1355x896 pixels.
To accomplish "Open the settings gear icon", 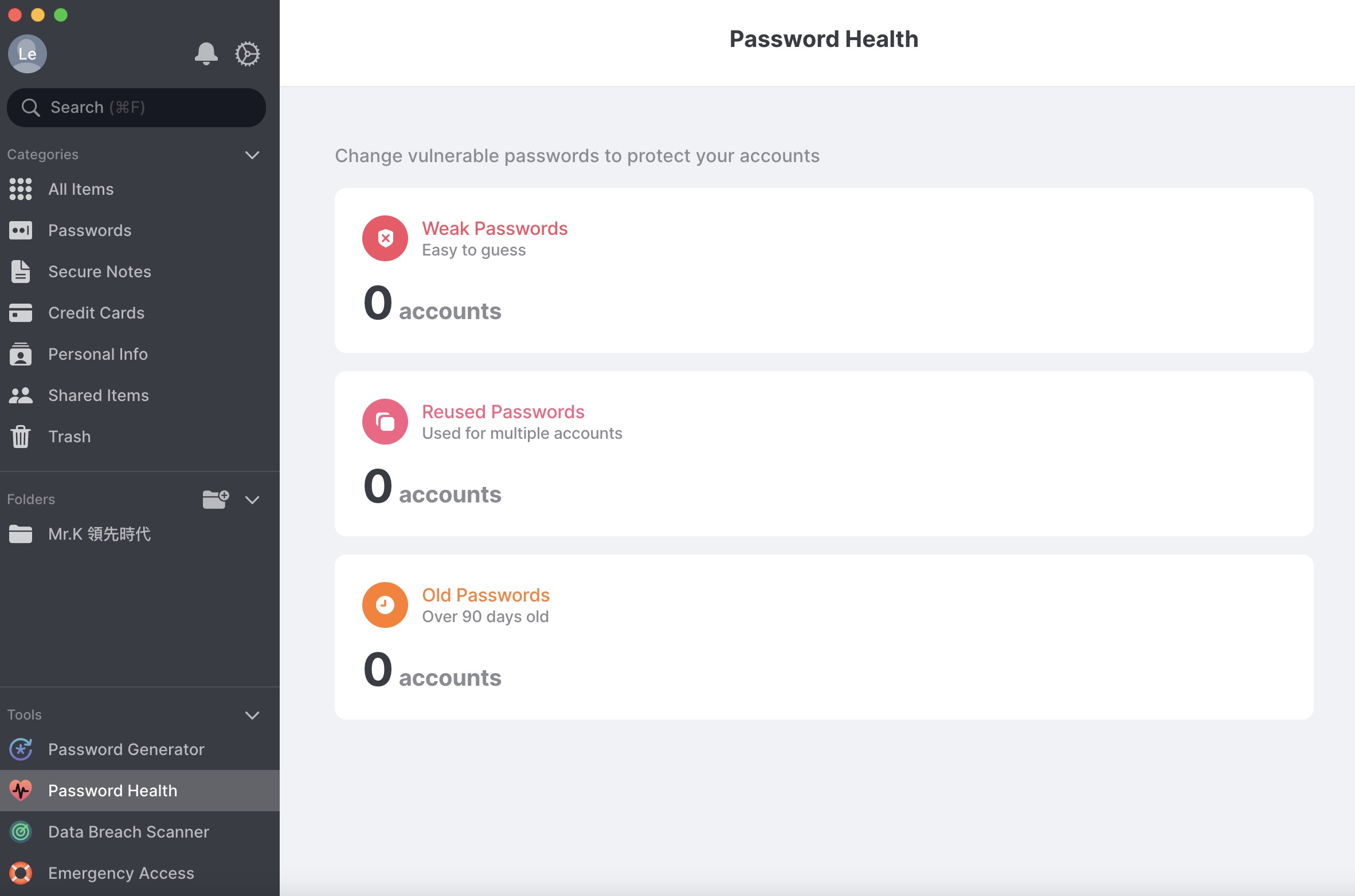I will [x=248, y=54].
